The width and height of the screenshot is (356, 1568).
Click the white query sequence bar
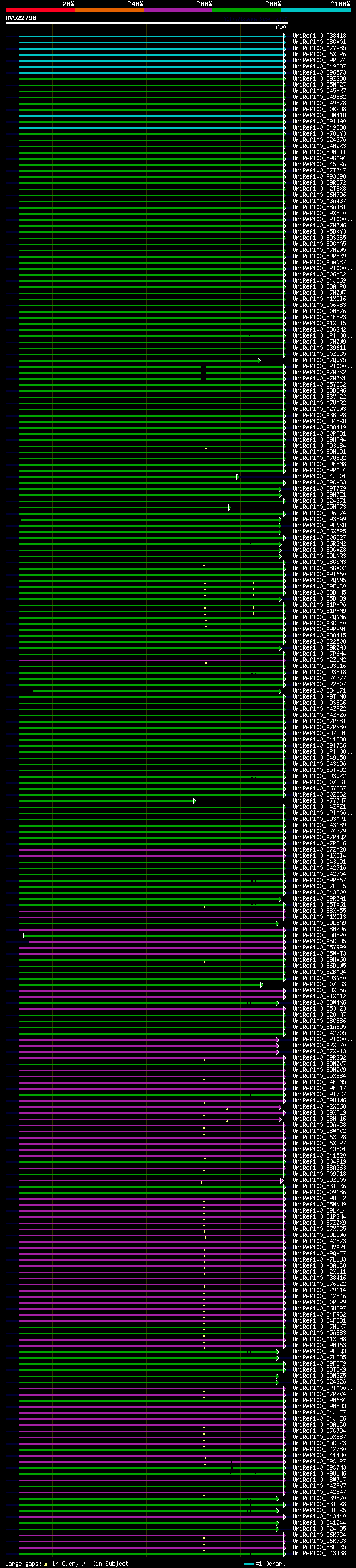[x=147, y=23]
